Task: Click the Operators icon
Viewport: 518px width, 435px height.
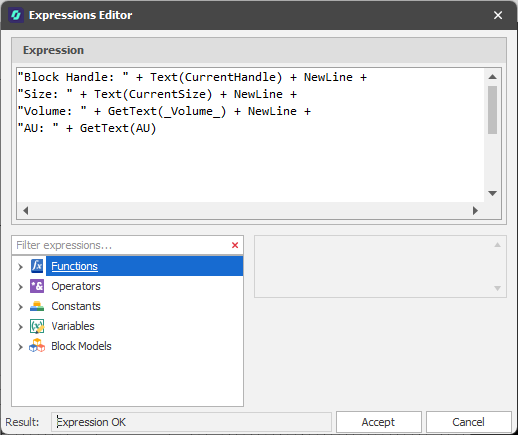Action: click(x=37, y=286)
